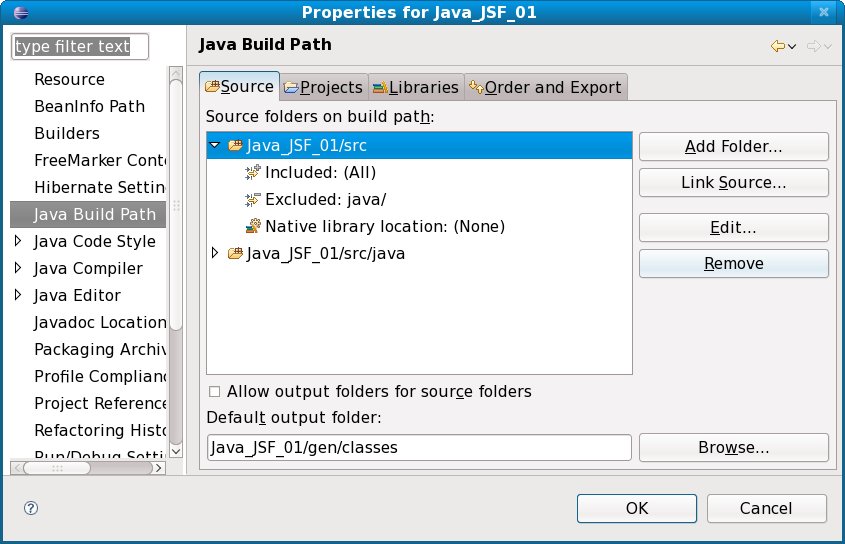This screenshot has width=845, height=544.
Task: Click the Java_JSF_01/src folder icon
Action: (236, 145)
